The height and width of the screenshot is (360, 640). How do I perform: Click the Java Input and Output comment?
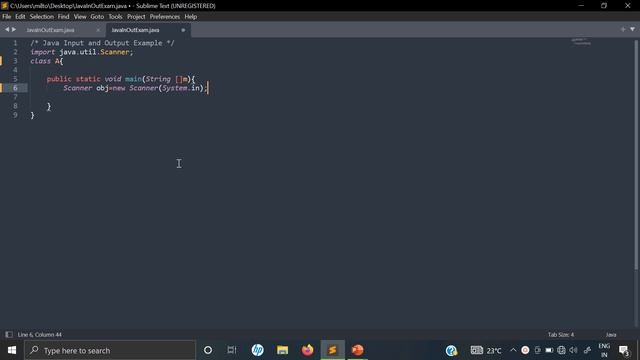click(102, 43)
